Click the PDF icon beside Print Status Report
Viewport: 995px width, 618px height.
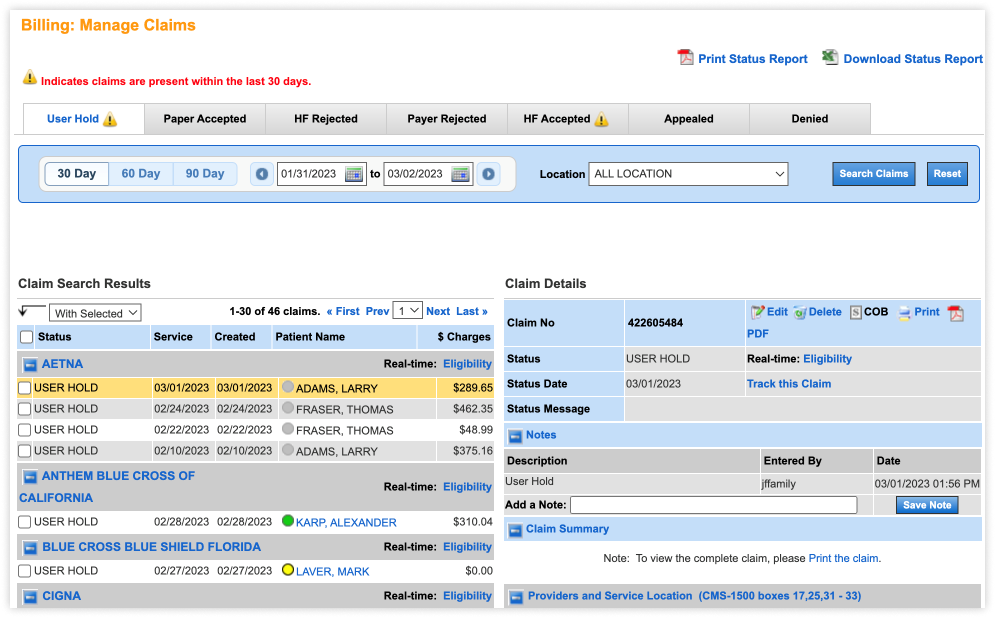[x=685, y=58]
